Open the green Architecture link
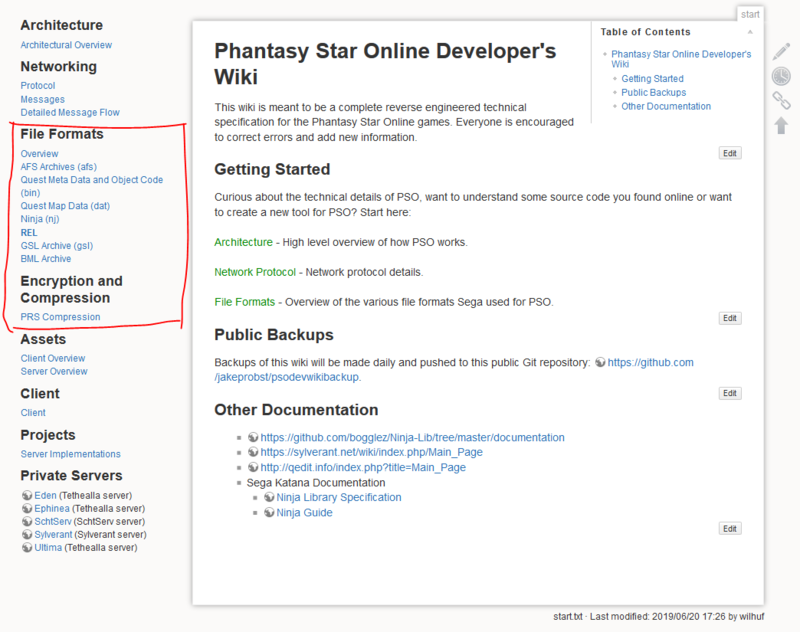The image size is (800, 632). pos(243,242)
